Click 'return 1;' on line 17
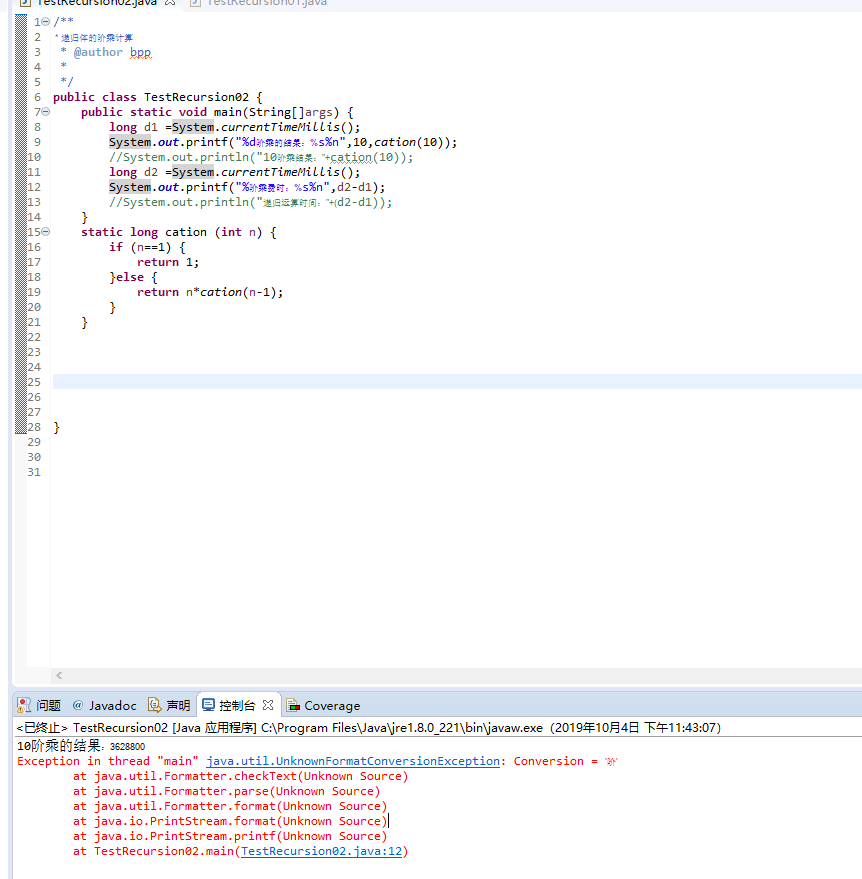The width and height of the screenshot is (862, 879). pyautogui.click(x=168, y=262)
